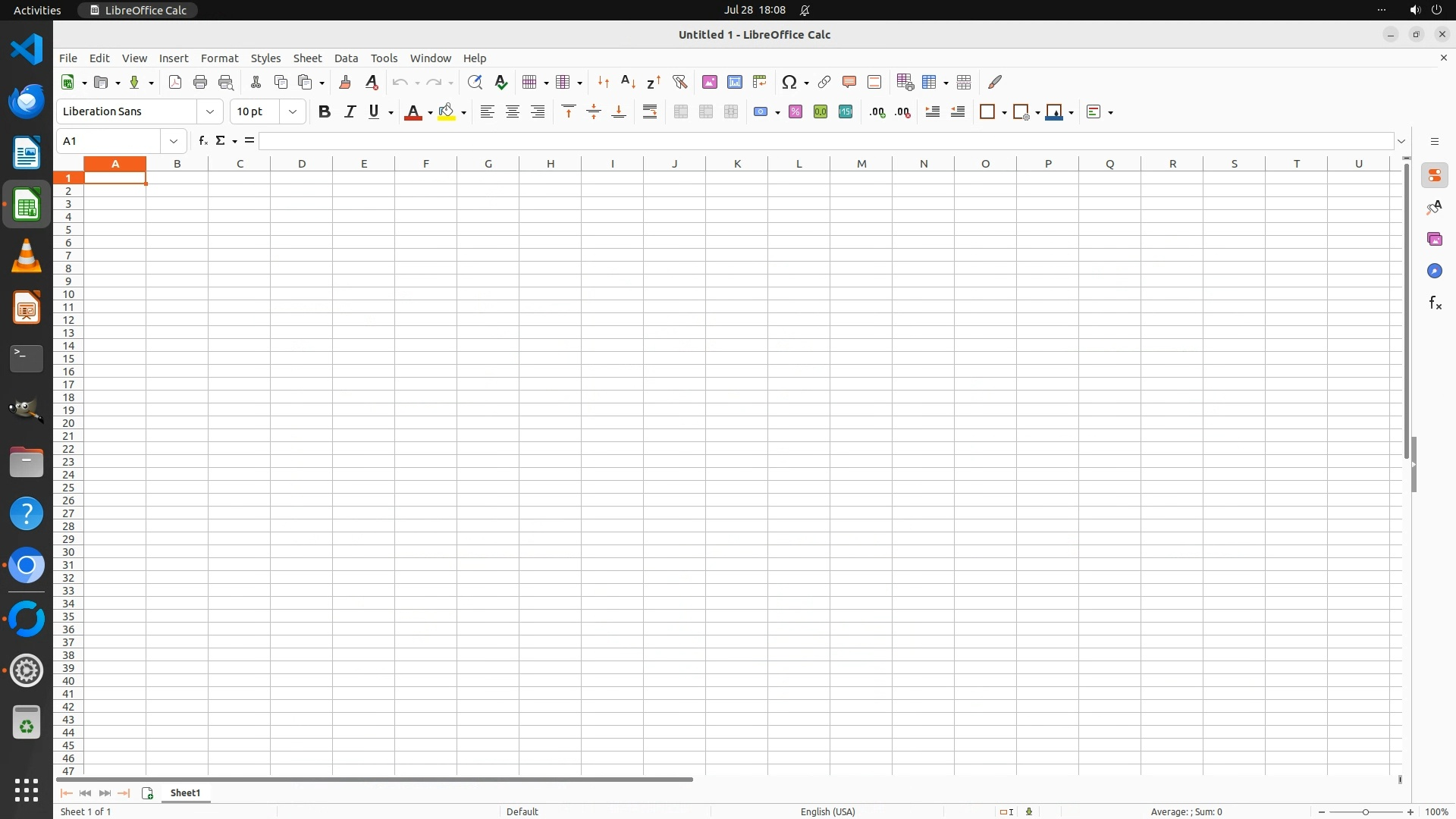Image resolution: width=1456 pixels, height=819 pixels.
Task: Click the yellow Background Color swatch
Action: click(x=447, y=112)
